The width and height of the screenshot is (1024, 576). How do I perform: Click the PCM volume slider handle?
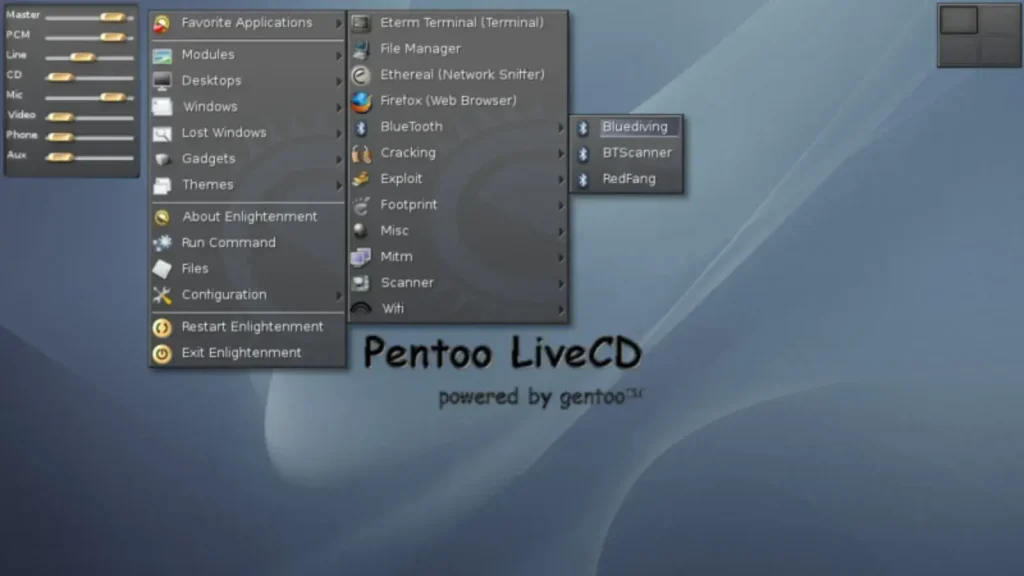point(112,37)
